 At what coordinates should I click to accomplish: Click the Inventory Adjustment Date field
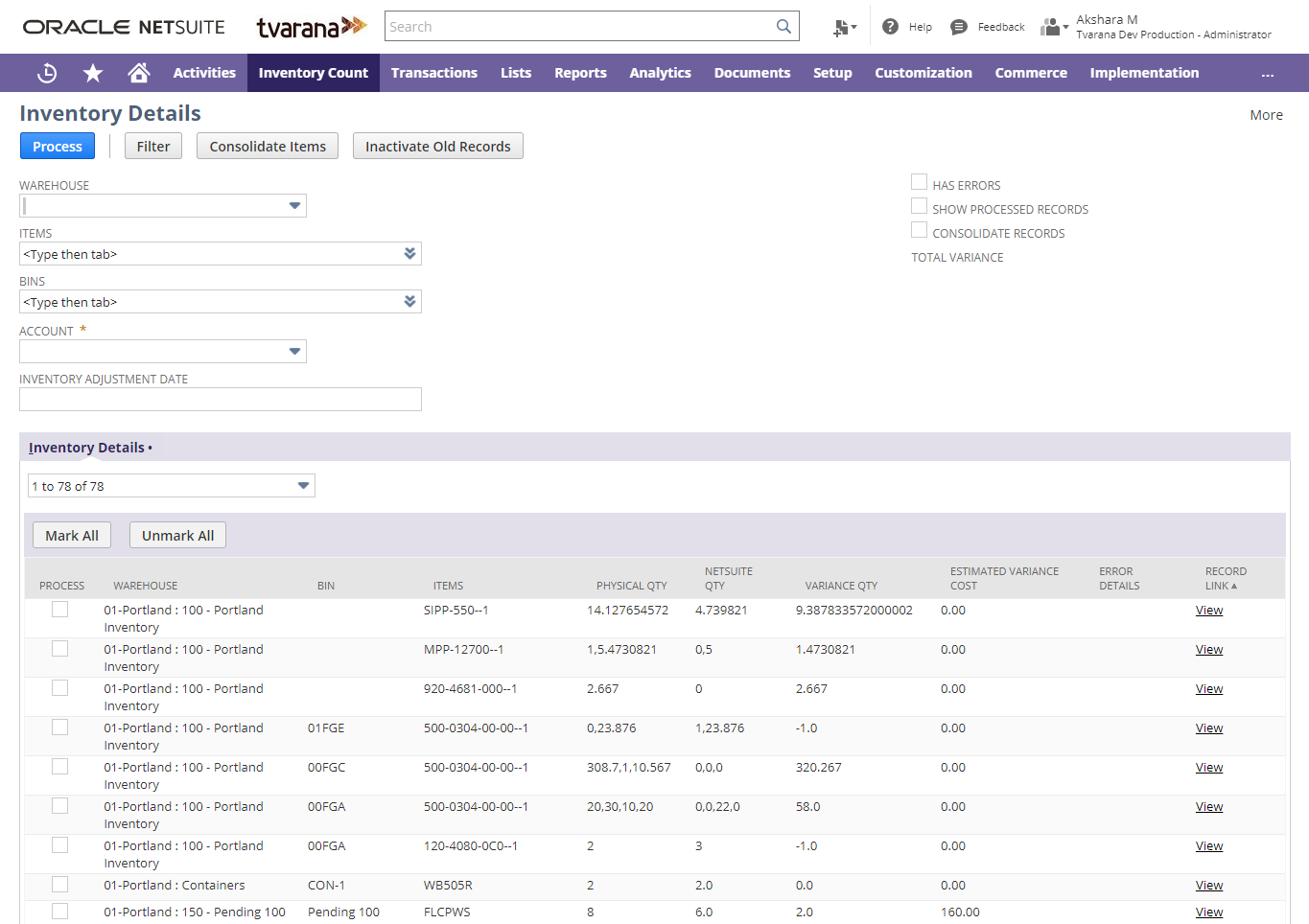(x=221, y=400)
